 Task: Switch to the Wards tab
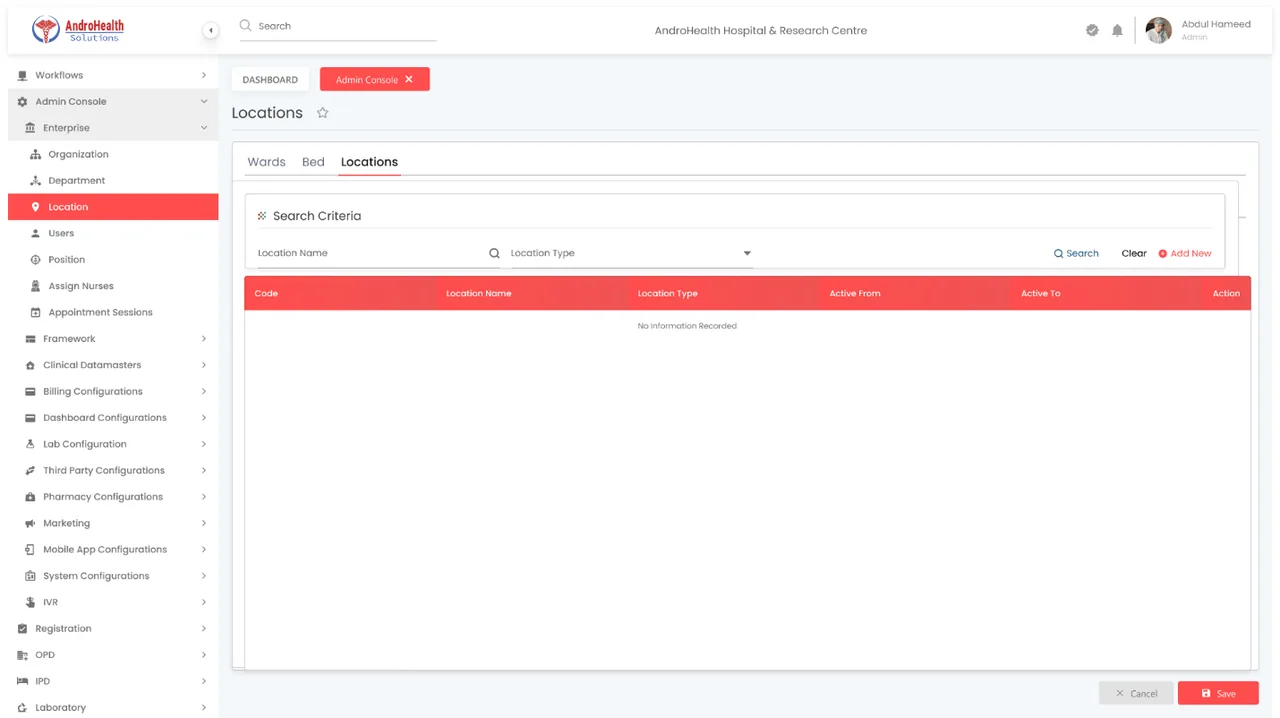coord(266,162)
